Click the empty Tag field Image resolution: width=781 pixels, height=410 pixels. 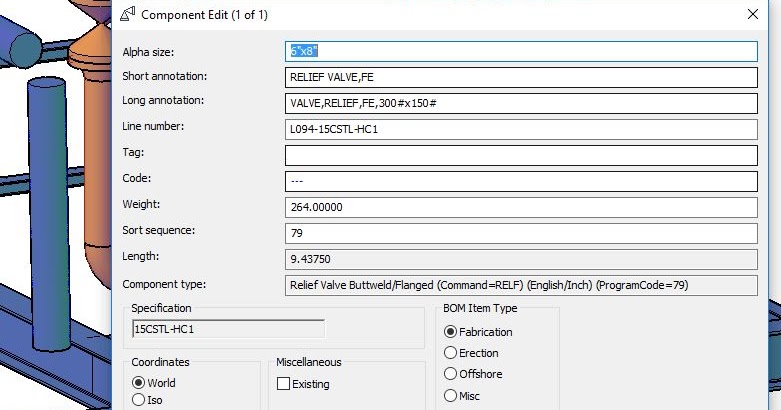click(x=520, y=155)
